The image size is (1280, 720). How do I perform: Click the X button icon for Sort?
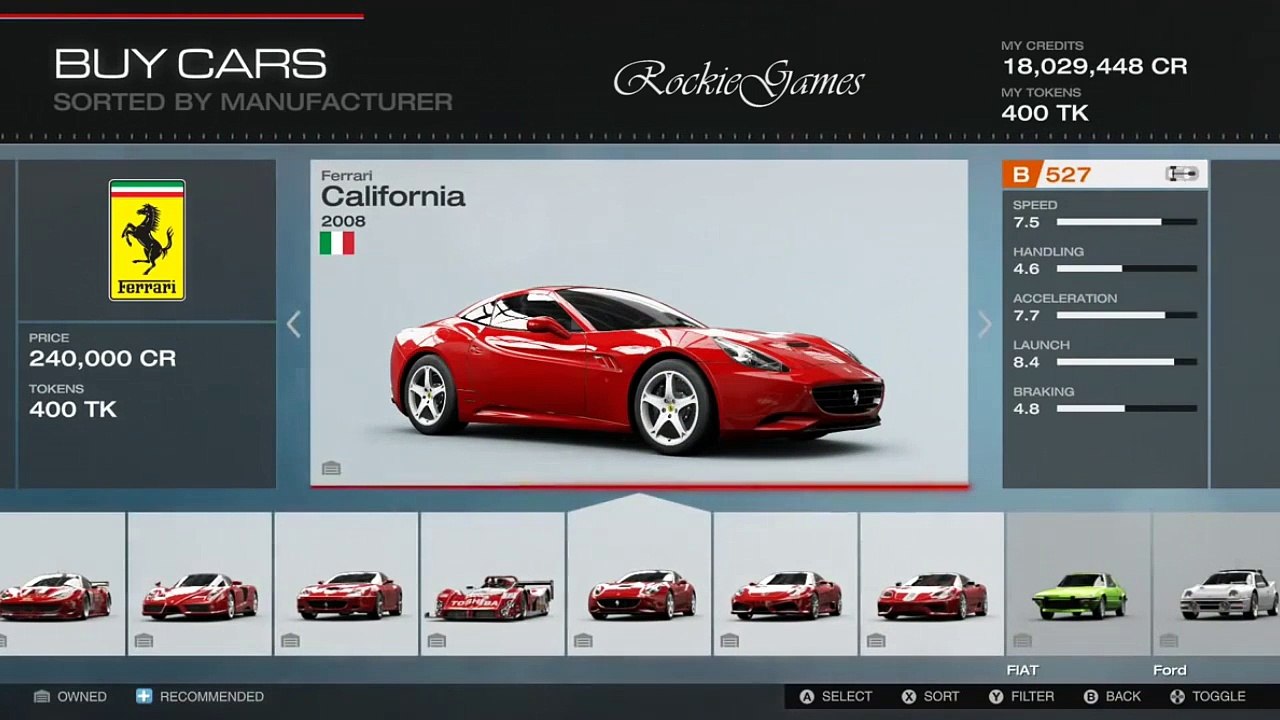(x=909, y=696)
